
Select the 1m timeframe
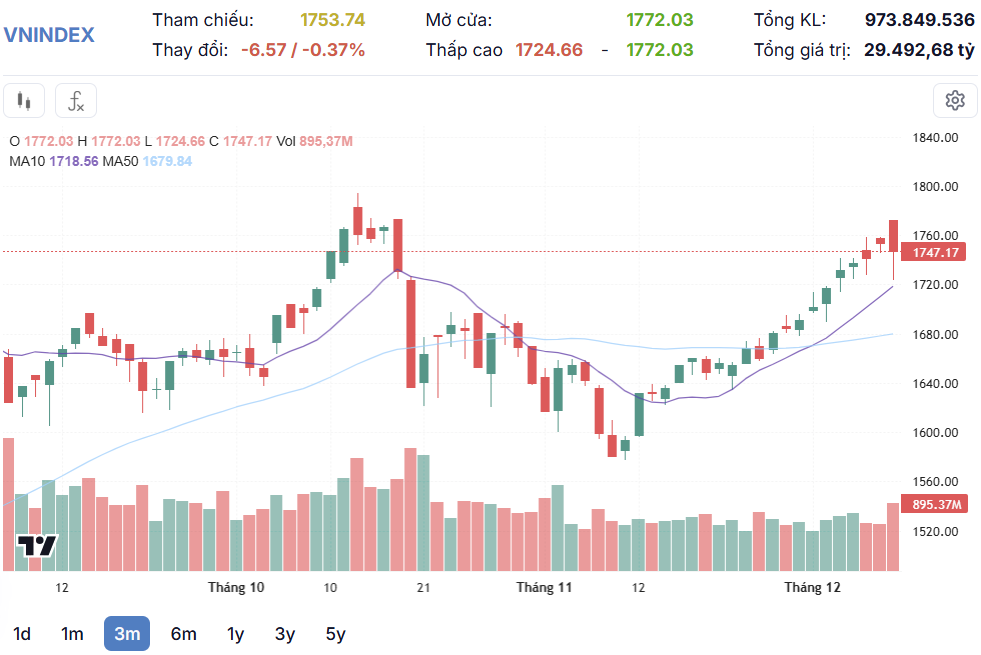click(x=71, y=633)
